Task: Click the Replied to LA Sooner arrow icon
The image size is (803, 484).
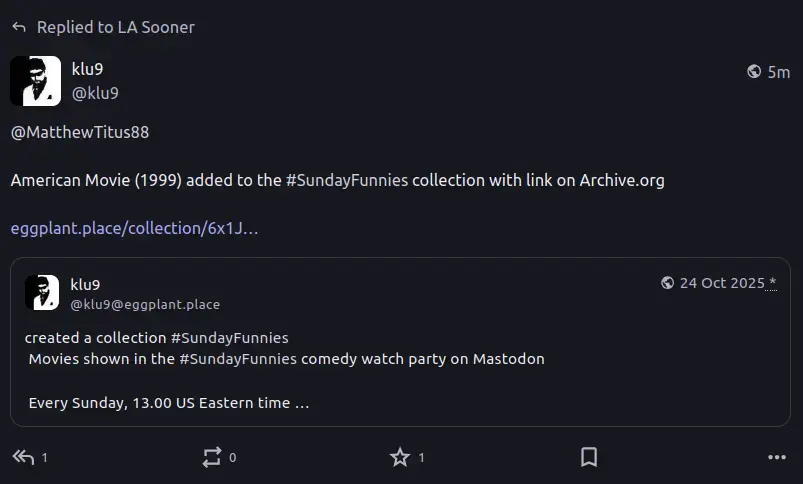Action: (x=19, y=27)
